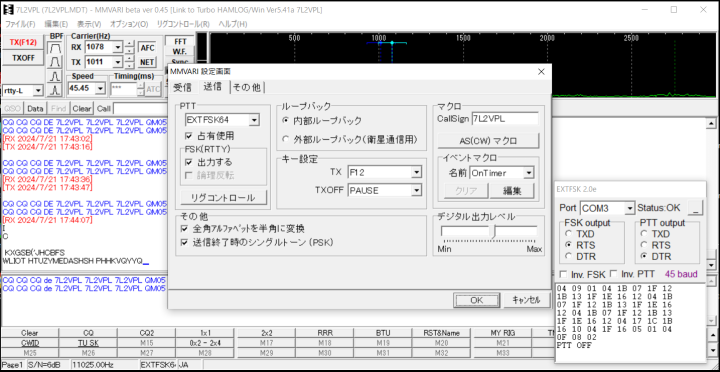Toggle 送信終了時のシングルトーン checkbox
The image size is (720, 372).
click(x=185, y=242)
